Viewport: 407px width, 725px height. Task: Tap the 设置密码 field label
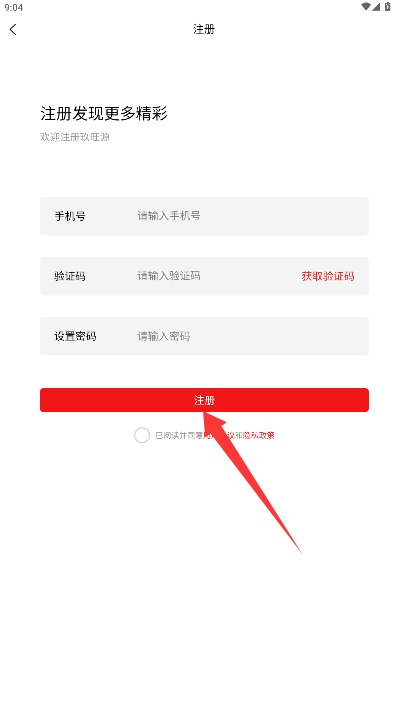click(75, 336)
